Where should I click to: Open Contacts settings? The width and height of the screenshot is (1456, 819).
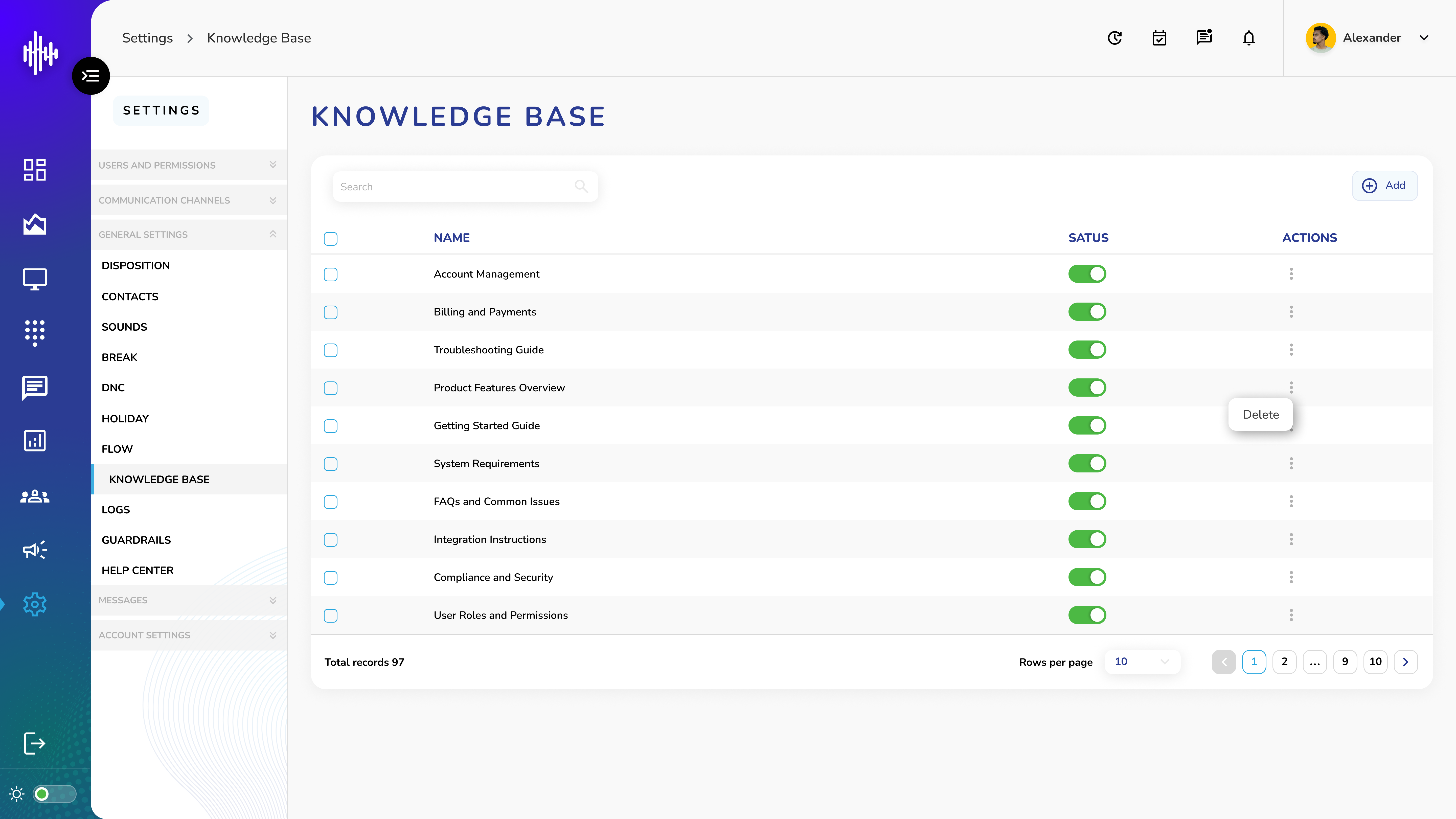coord(130,297)
